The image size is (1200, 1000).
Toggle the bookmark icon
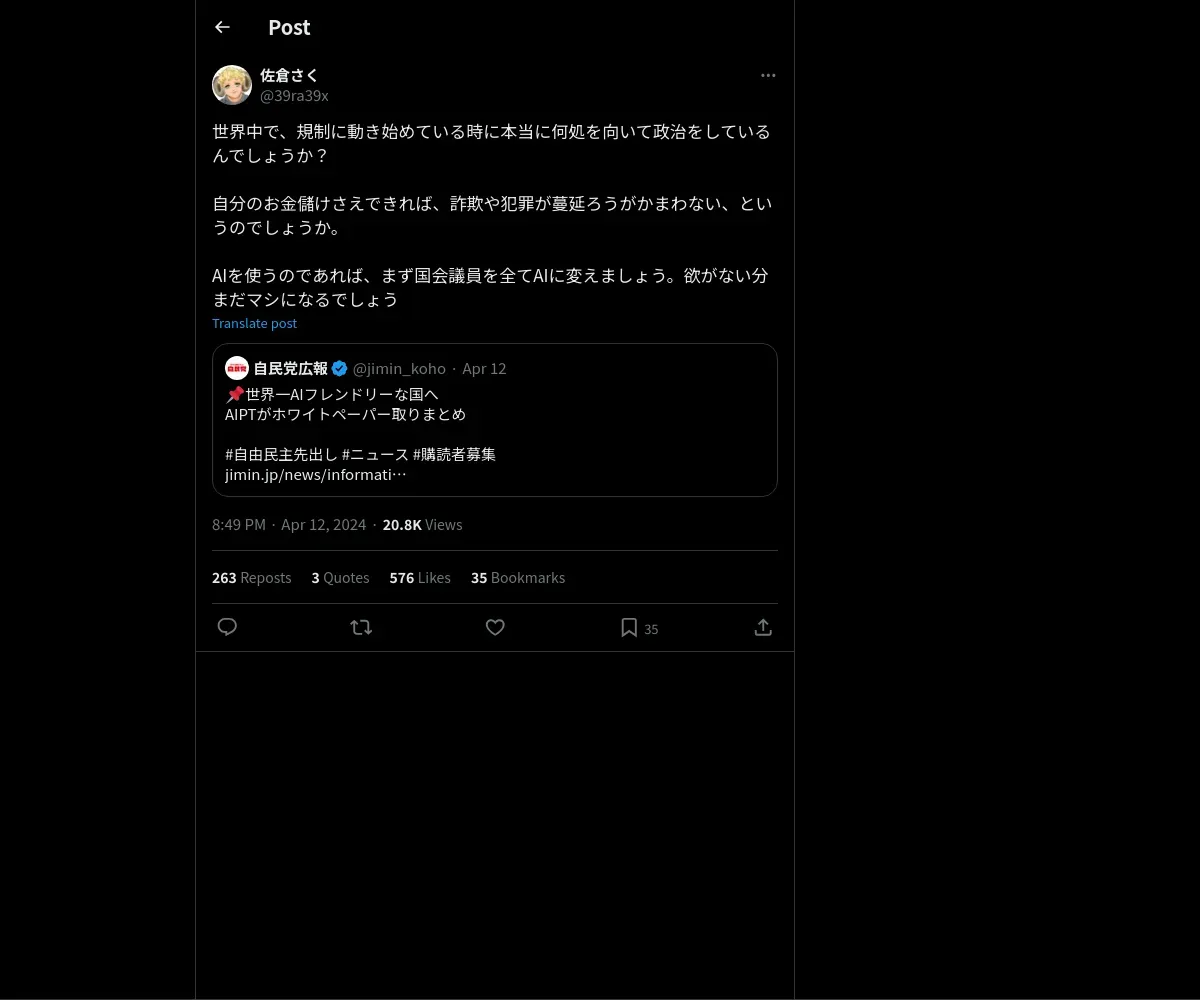(x=629, y=627)
